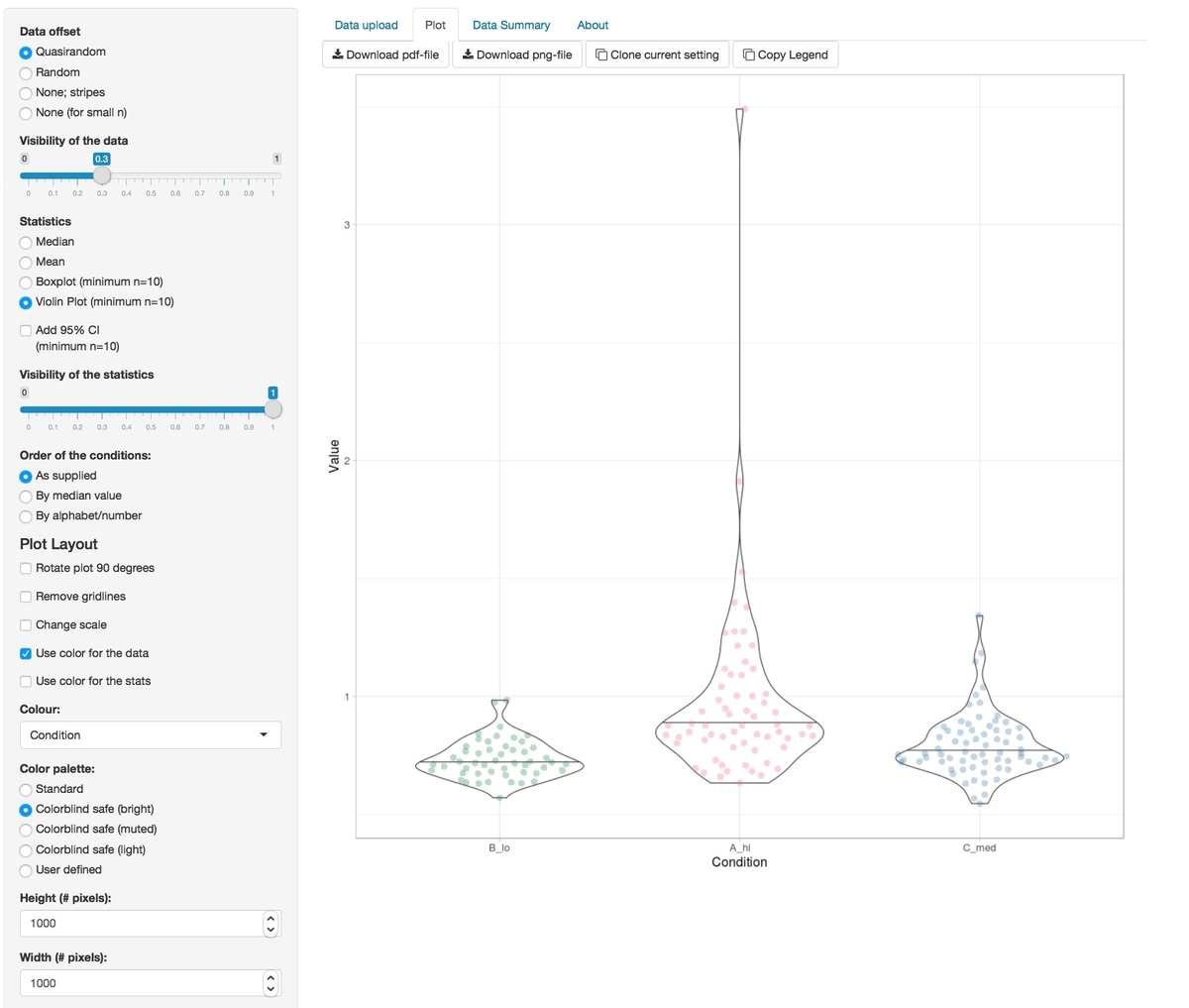Open the Data upload tab
Viewport: 1189px width, 1008px height.
tap(366, 25)
